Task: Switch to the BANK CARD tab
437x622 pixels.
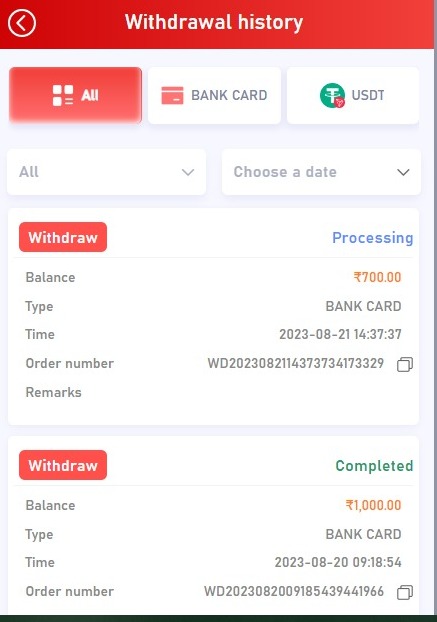Action: click(x=214, y=95)
